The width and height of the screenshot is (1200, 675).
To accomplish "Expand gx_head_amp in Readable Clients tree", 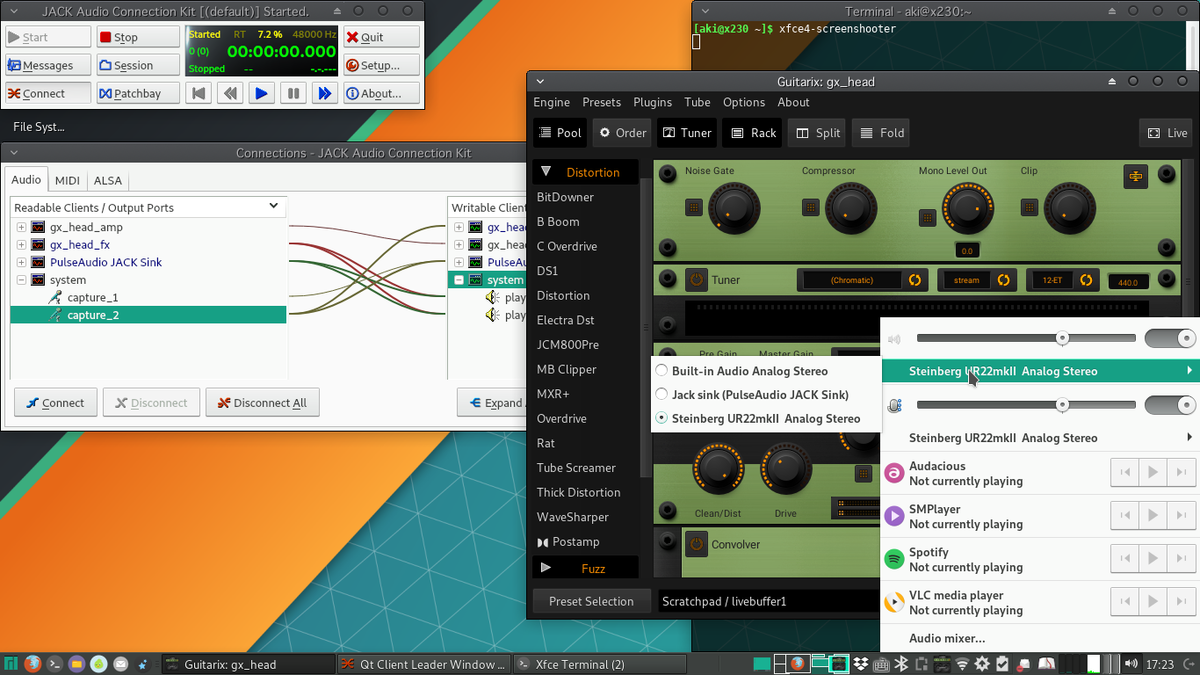I will click(x=21, y=227).
